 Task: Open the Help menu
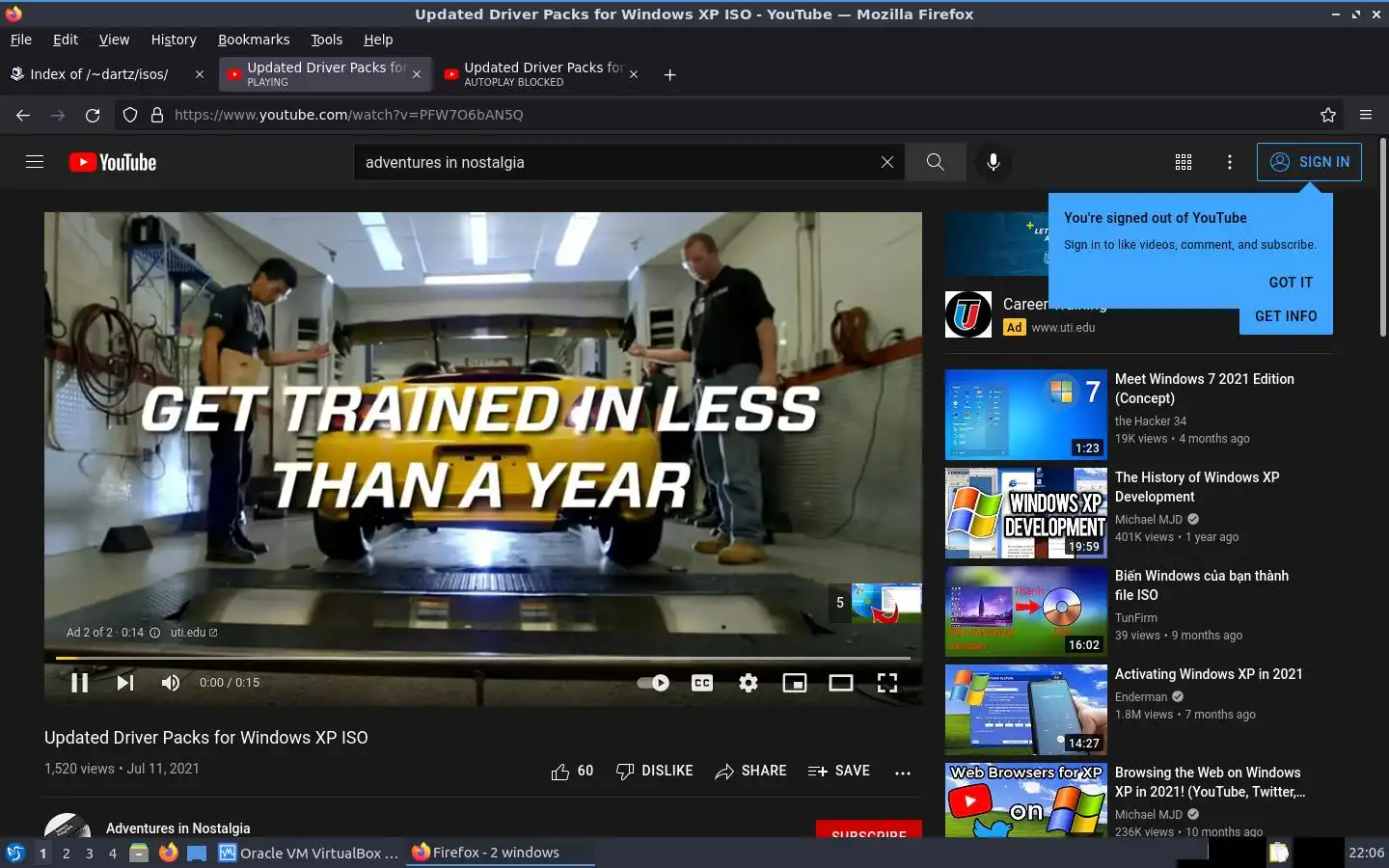click(378, 40)
